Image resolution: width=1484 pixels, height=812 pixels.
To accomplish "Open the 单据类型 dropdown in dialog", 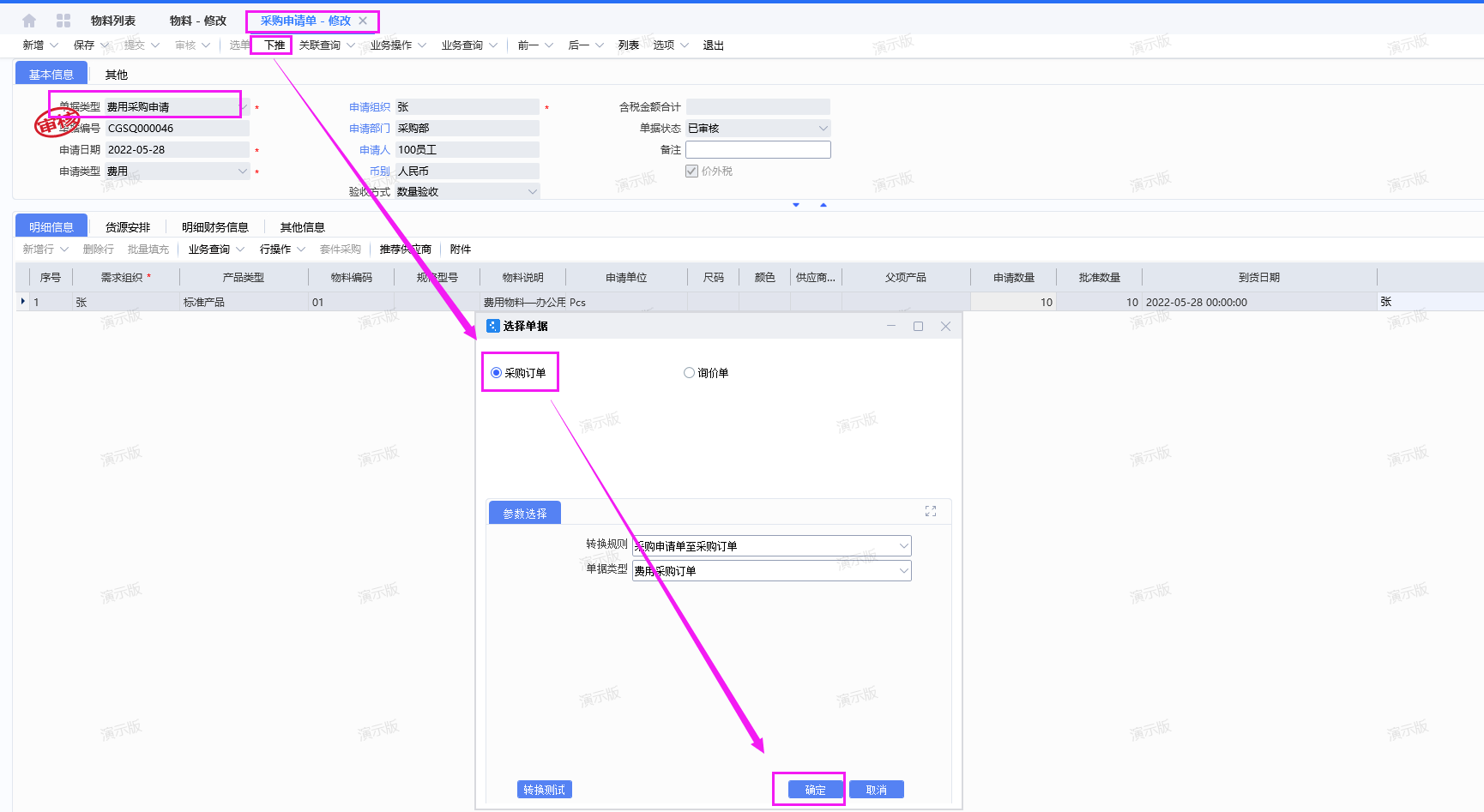I will 903,571.
